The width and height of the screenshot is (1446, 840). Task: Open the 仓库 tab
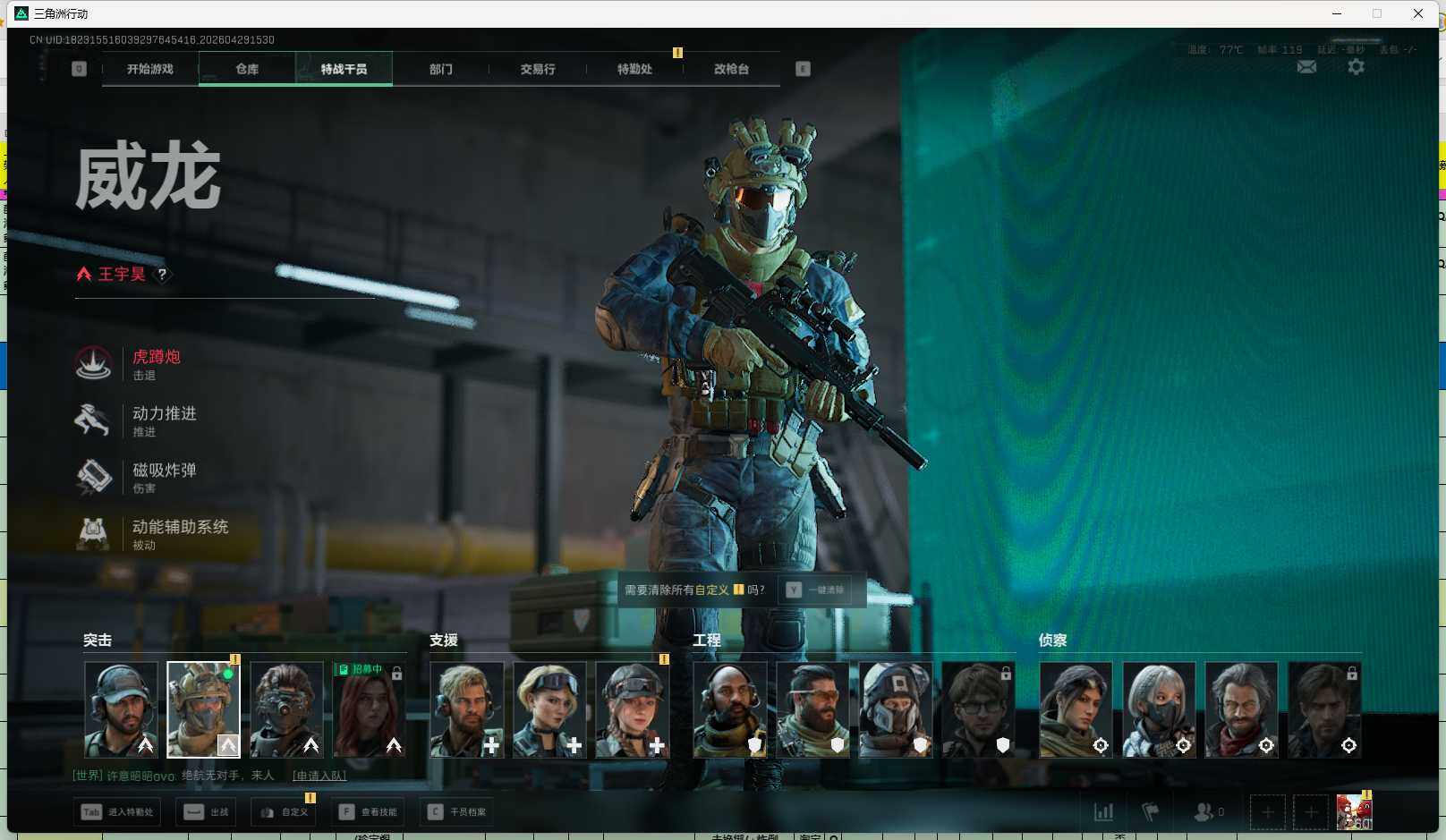pyautogui.click(x=247, y=69)
